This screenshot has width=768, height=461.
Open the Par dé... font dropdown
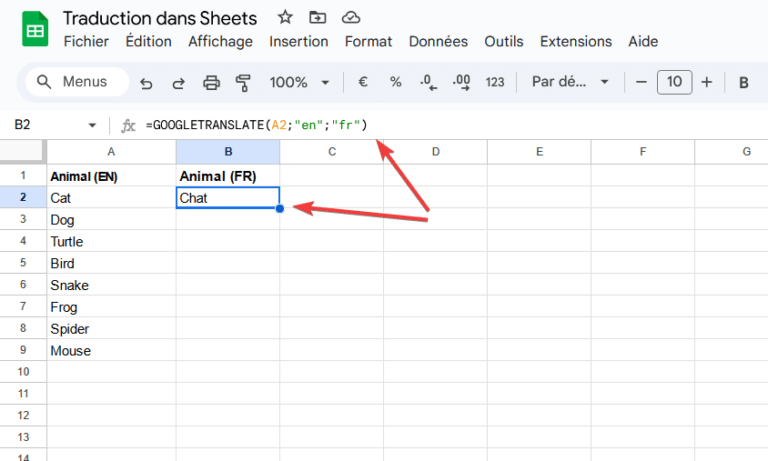tap(570, 82)
